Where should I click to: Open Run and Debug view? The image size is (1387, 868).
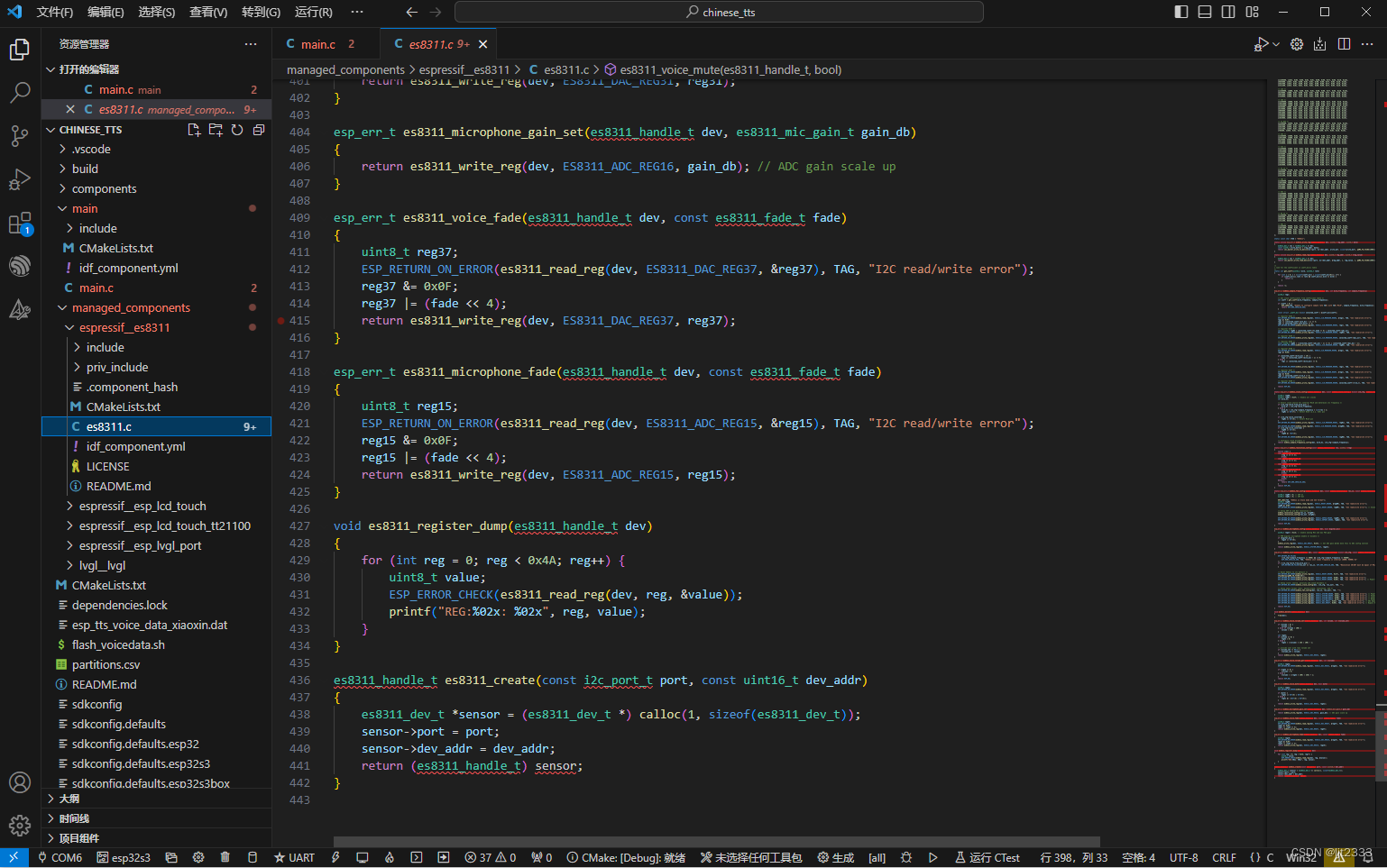20,179
